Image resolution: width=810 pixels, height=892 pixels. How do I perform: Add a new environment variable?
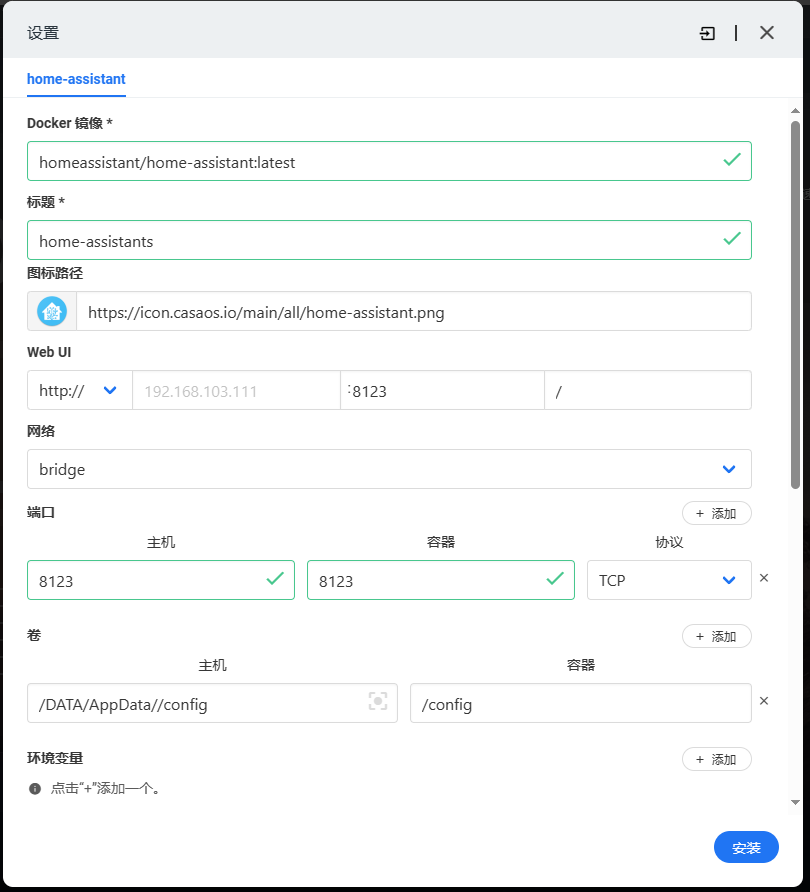pyautogui.click(x=717, y=759)
